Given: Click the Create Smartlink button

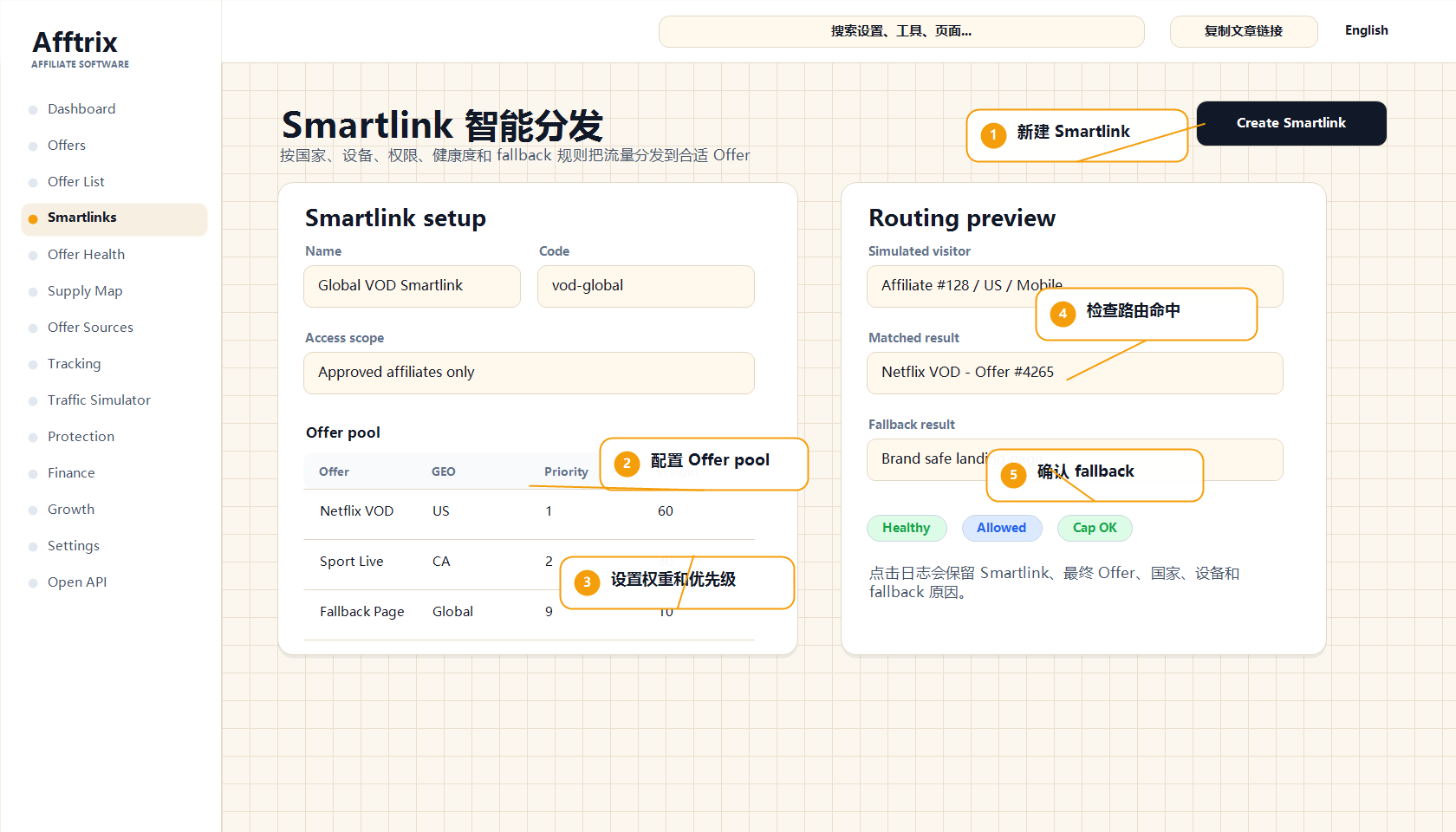Looking at the screenshot, I should coord(1291,123).
